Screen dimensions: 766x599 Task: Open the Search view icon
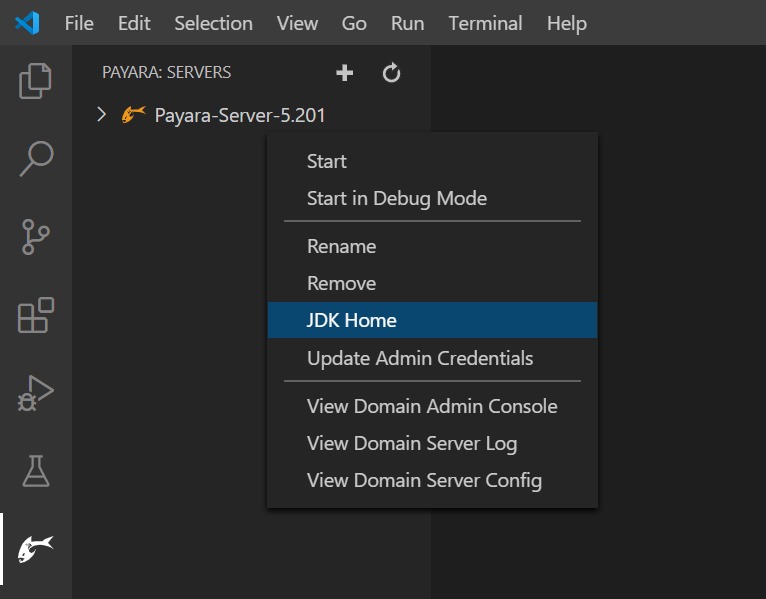36,159
